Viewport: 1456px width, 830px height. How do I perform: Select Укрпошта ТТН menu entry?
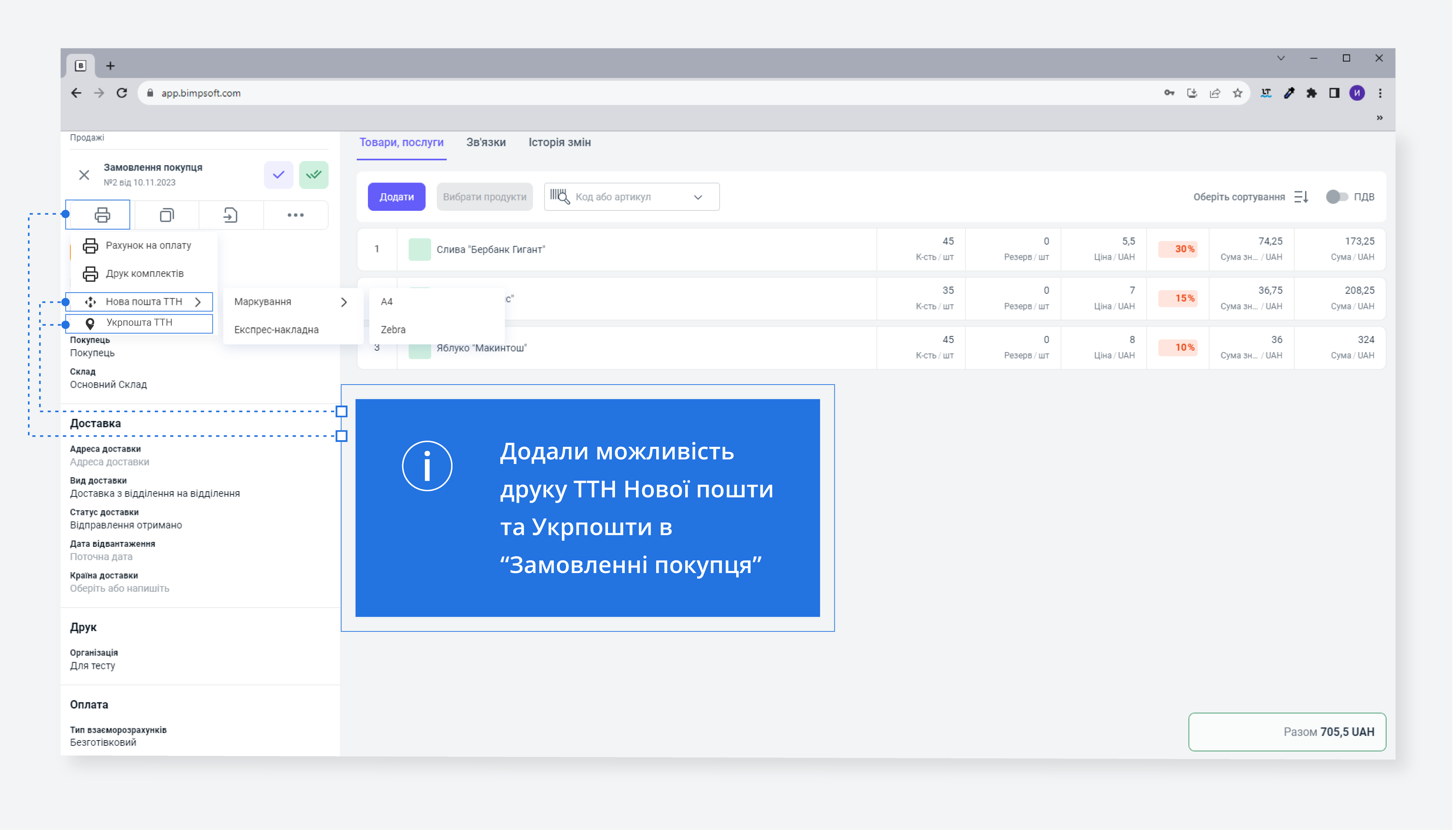139,323
